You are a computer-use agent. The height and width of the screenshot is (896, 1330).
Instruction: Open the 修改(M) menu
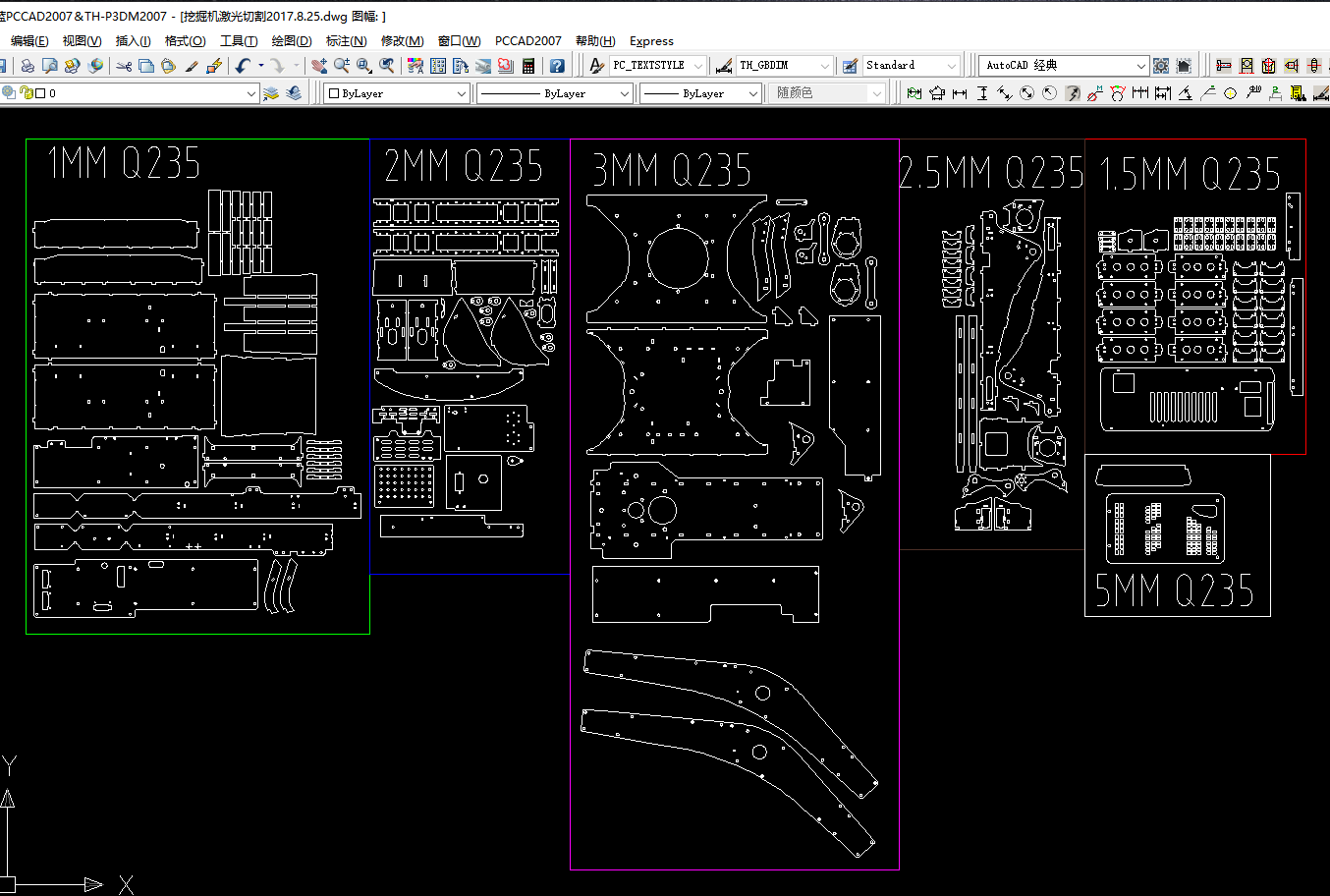[x=402, y=41]
